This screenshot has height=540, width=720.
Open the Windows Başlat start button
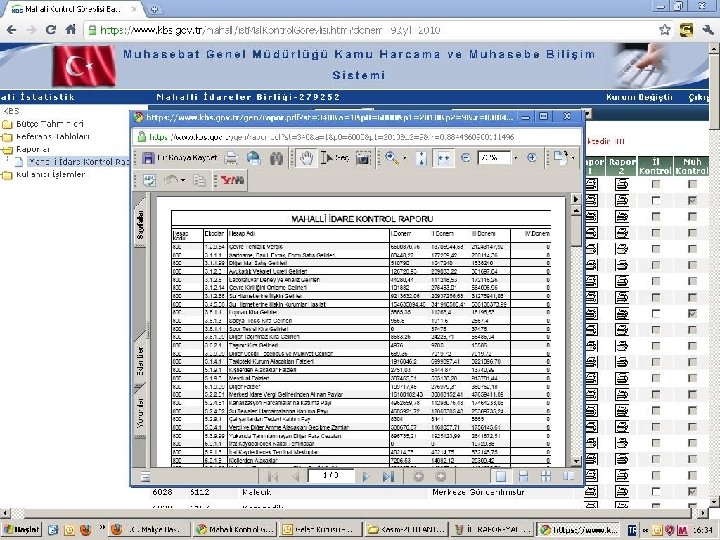pyautogui.click(x=22, y=529)
